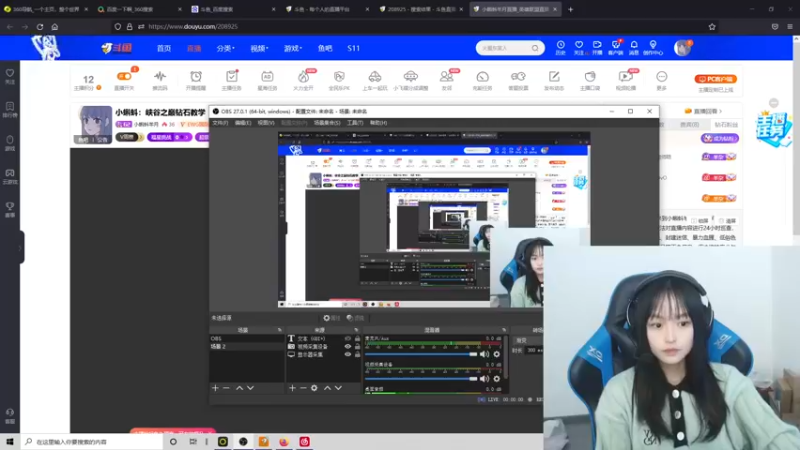Open source properties gear in sources toolbar
The image size is (800, 450).
[x=314, y=388]
